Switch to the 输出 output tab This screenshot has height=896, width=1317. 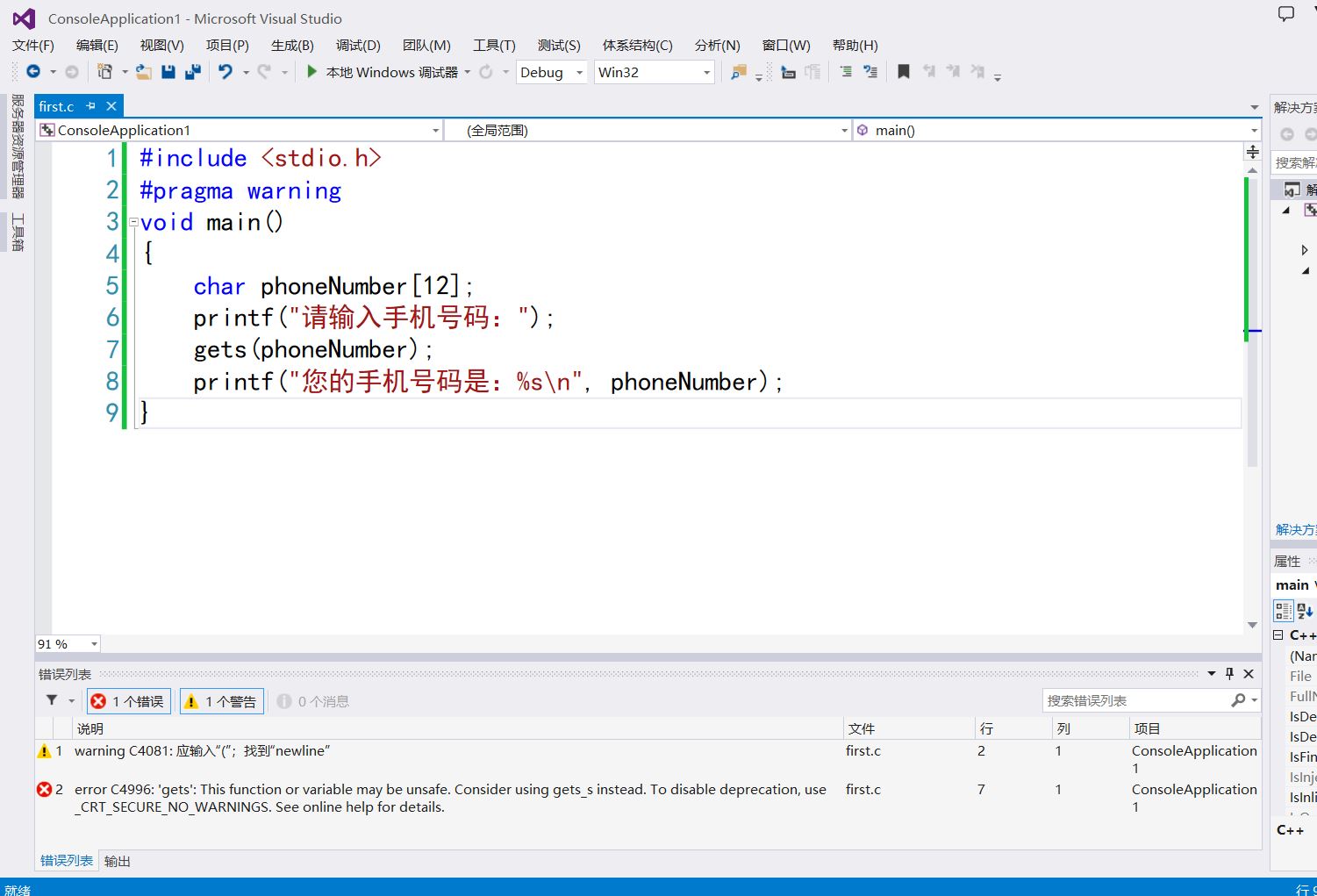pyautogui.click(x=117, y=861)
